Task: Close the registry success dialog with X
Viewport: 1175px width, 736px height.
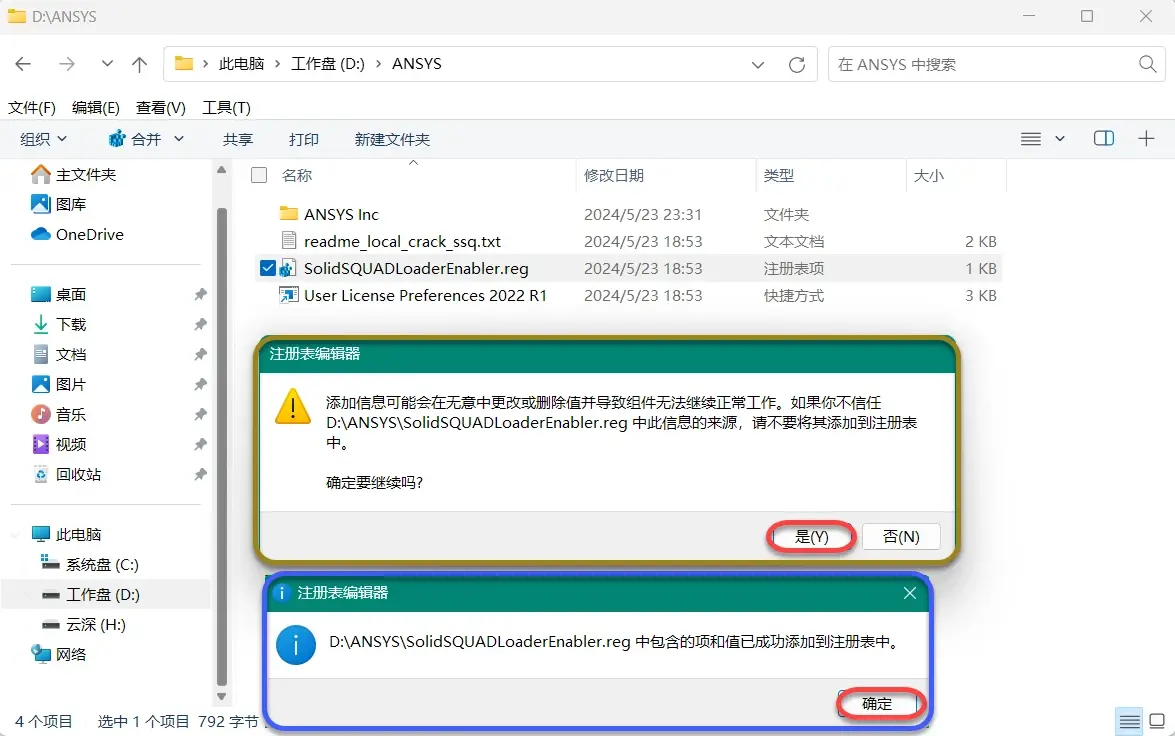Action: tap(910, 593)
